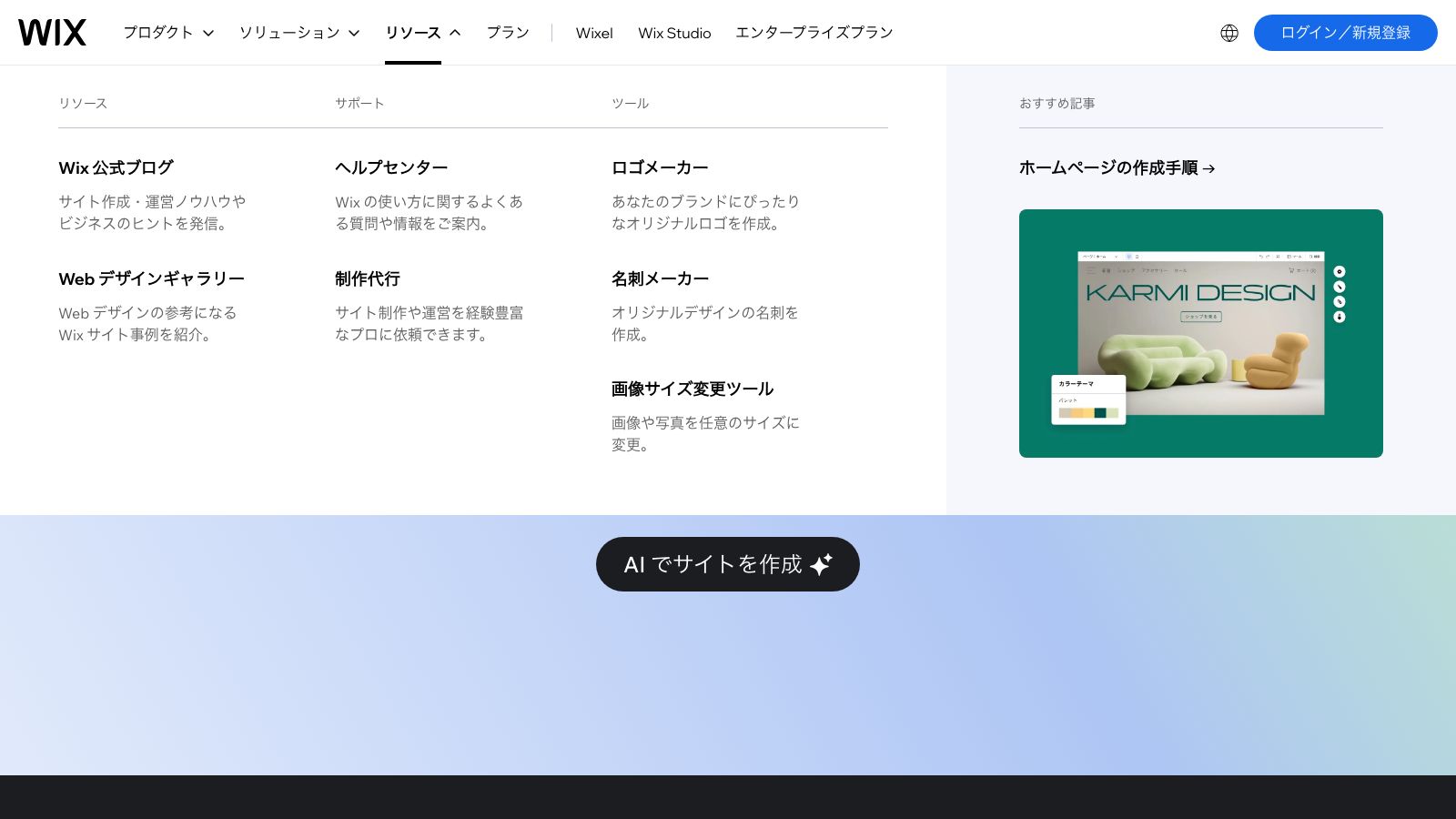
Task: Click the Web デザインの参考になる description
Action: click(147, 323)
